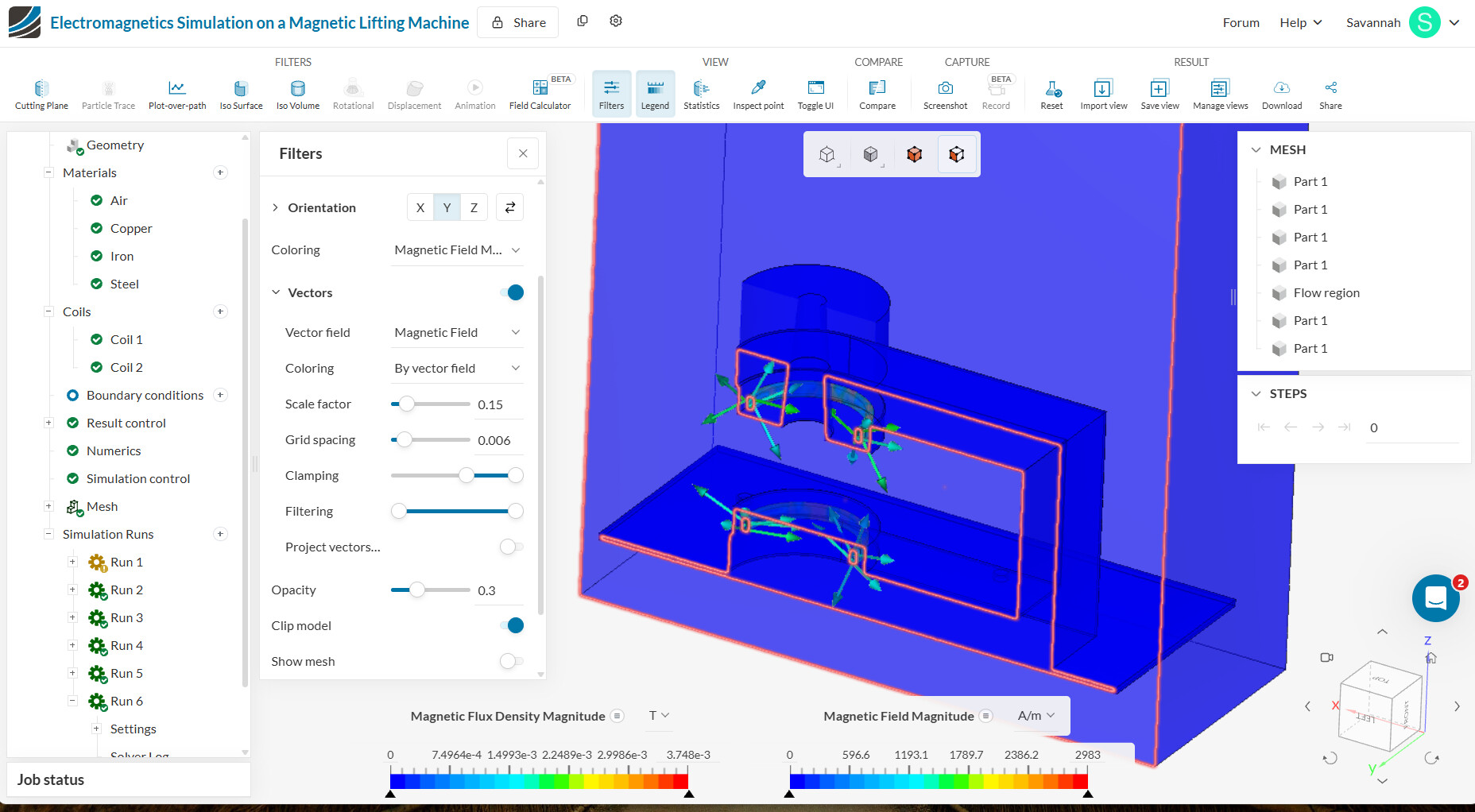
Task: Open the Vector field dropdown
Action: [456, 332]
